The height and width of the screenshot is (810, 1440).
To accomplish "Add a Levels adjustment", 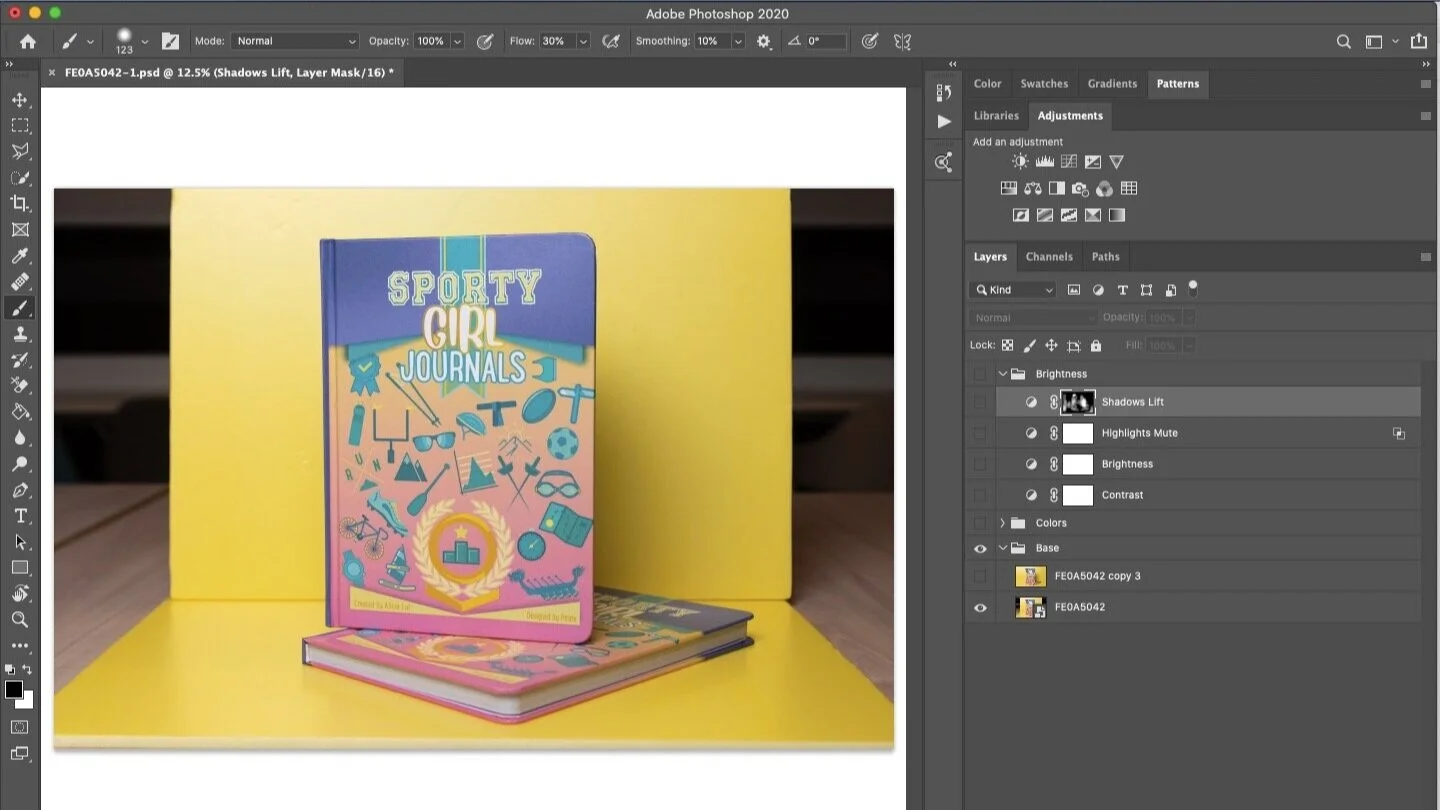I will [1044, 161].
